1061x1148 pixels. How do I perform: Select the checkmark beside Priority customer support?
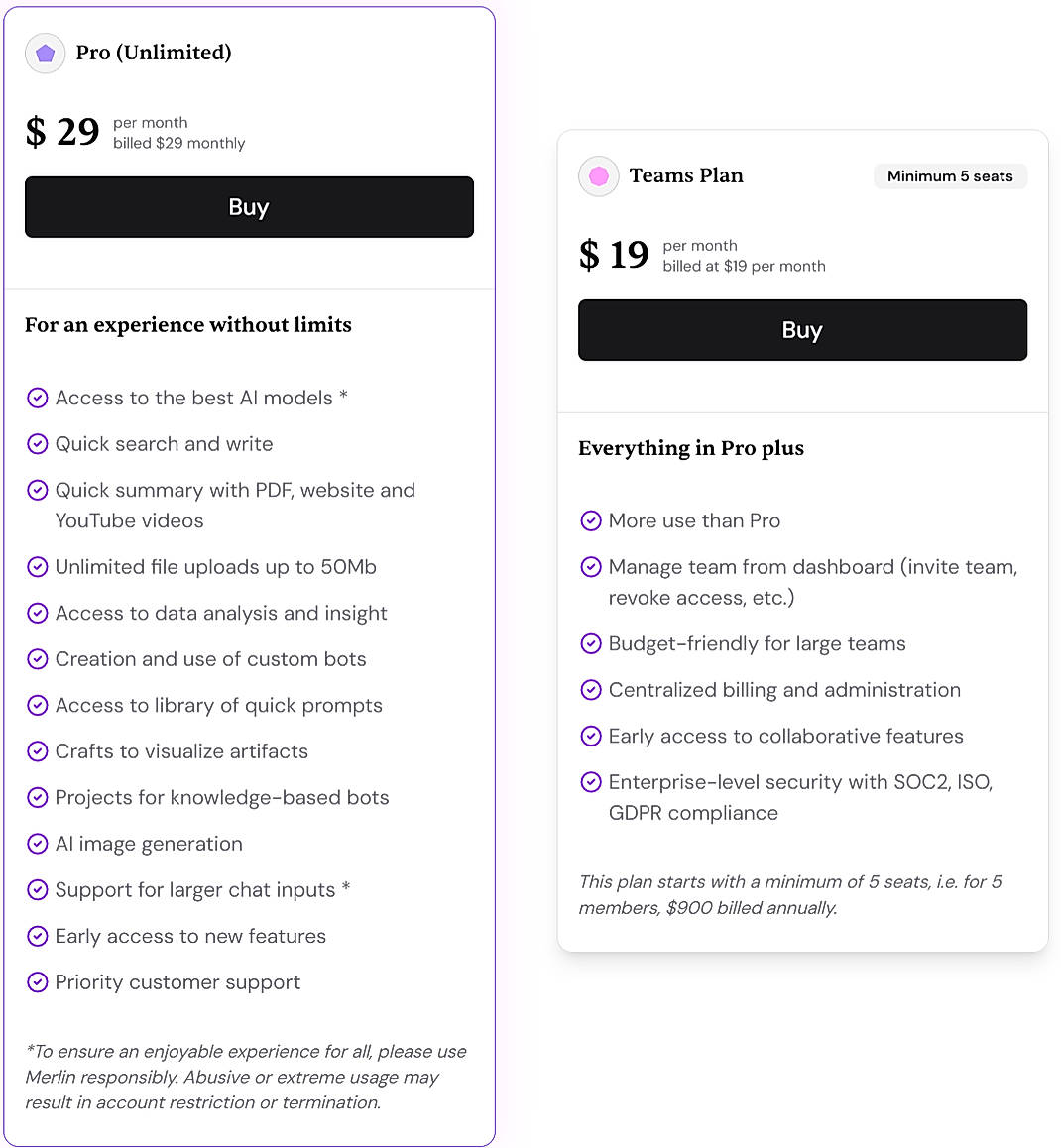click(x=38, y=982)
